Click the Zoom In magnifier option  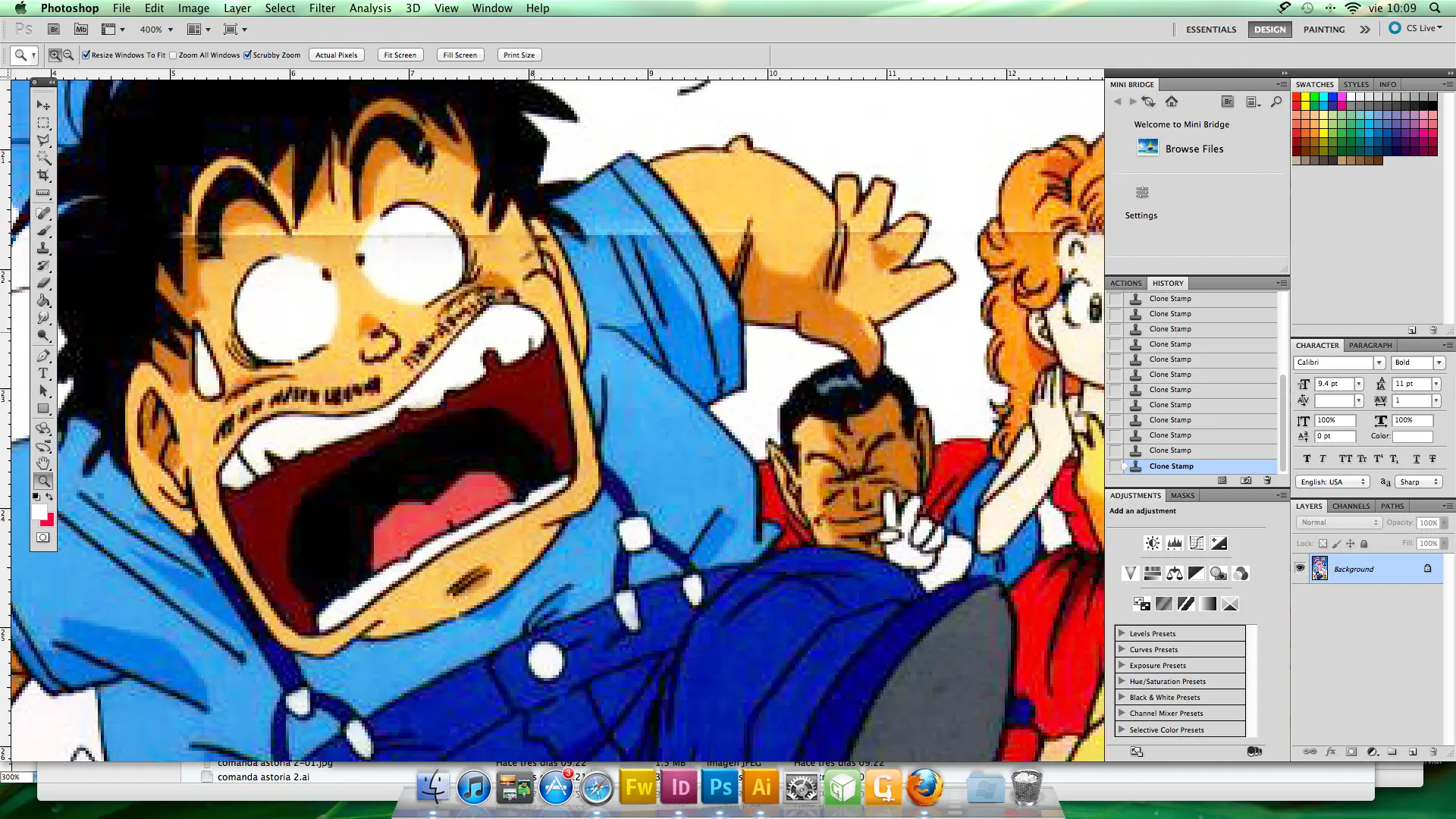pyautogui.click(x=55, y=55)
